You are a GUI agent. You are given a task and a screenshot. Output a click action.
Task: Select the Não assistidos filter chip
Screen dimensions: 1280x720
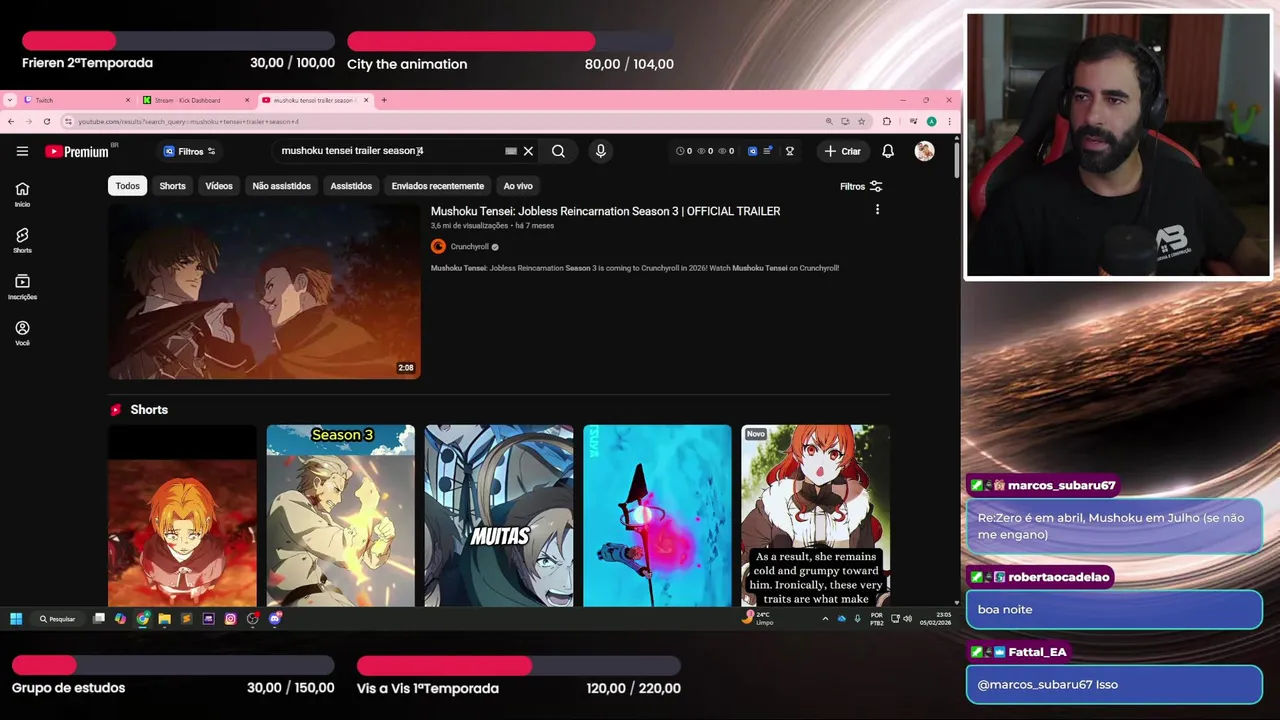coord(281,186)
